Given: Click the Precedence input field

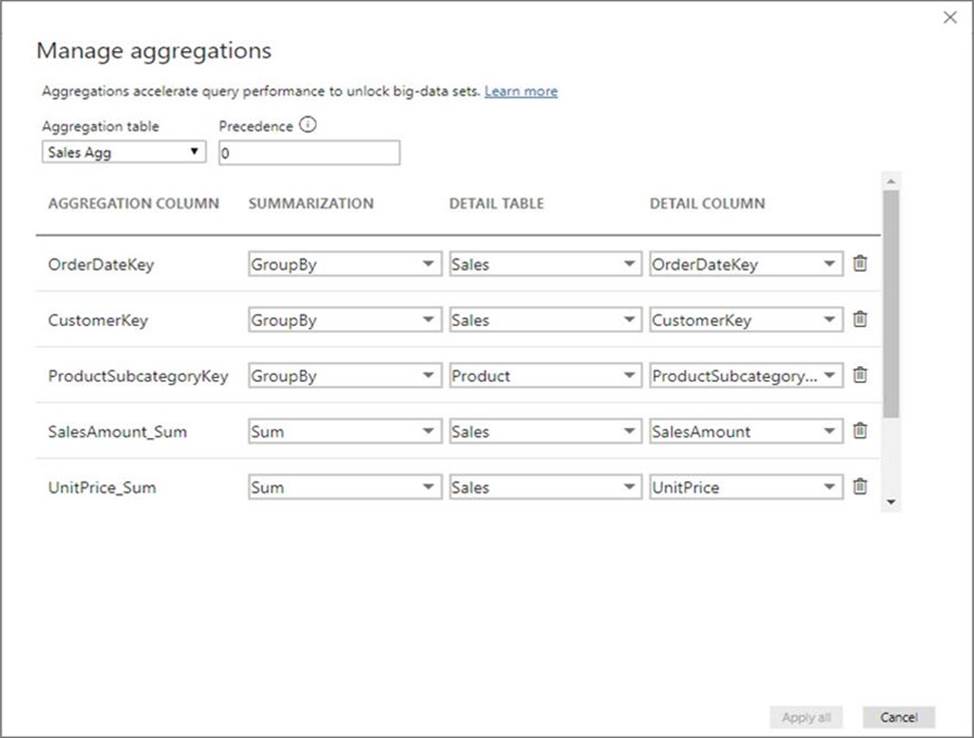Looking at the screenshot, I should [x=308, y=153].
